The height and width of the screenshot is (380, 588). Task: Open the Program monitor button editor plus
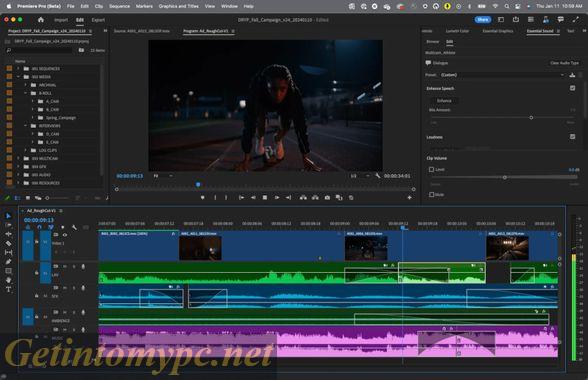410,197
